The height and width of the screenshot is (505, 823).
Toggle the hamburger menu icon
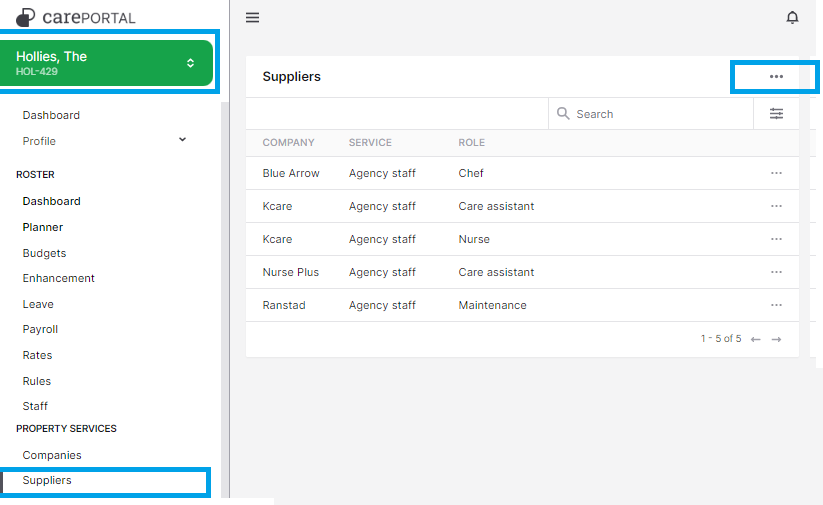[x=252, y=17]
